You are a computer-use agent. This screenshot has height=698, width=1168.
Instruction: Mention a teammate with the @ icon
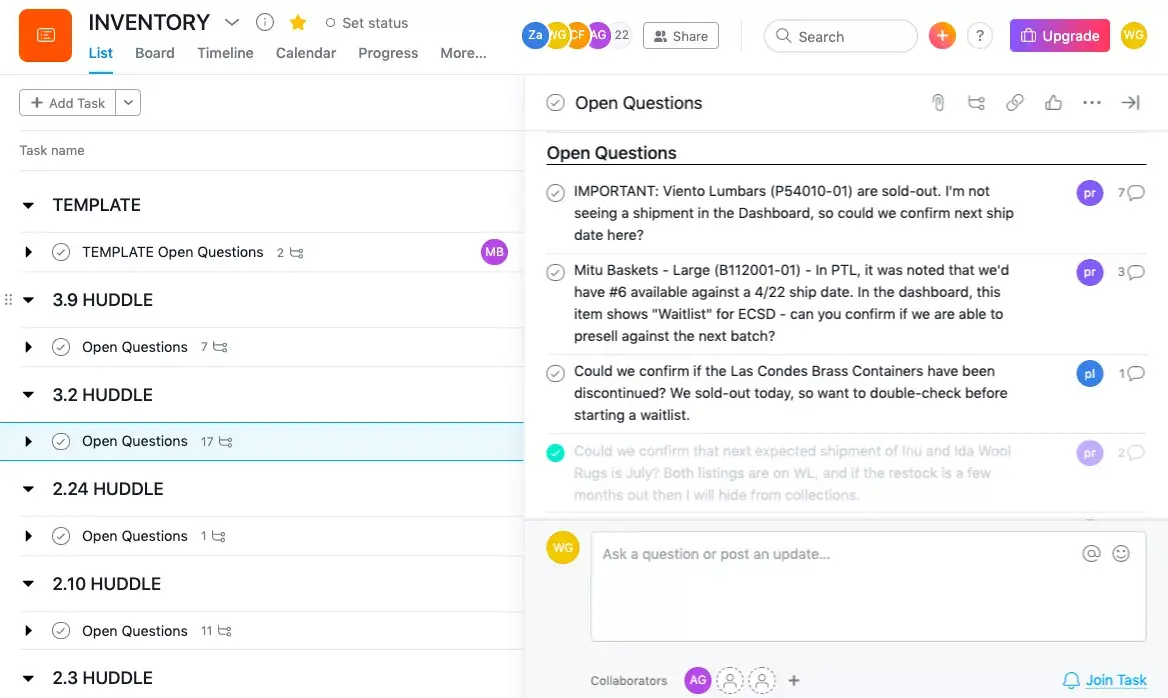[1091, 553]
